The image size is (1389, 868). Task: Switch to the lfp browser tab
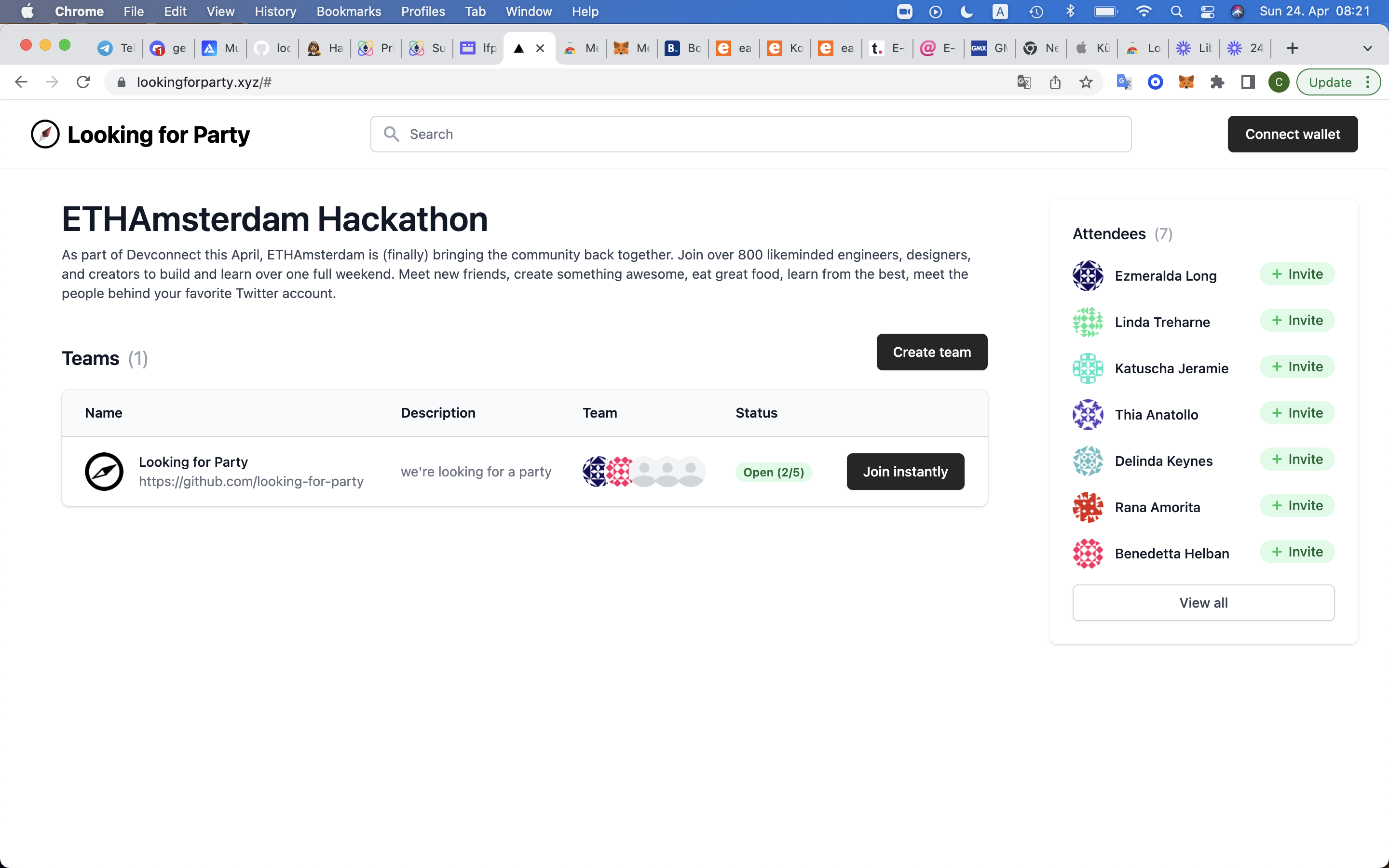click(478, 48)
